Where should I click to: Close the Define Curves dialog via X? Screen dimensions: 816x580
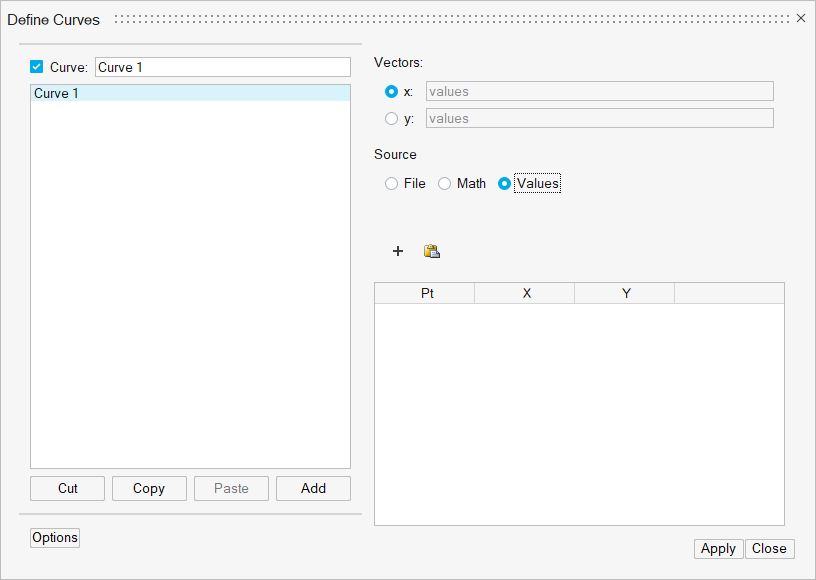tap(800, 18)
